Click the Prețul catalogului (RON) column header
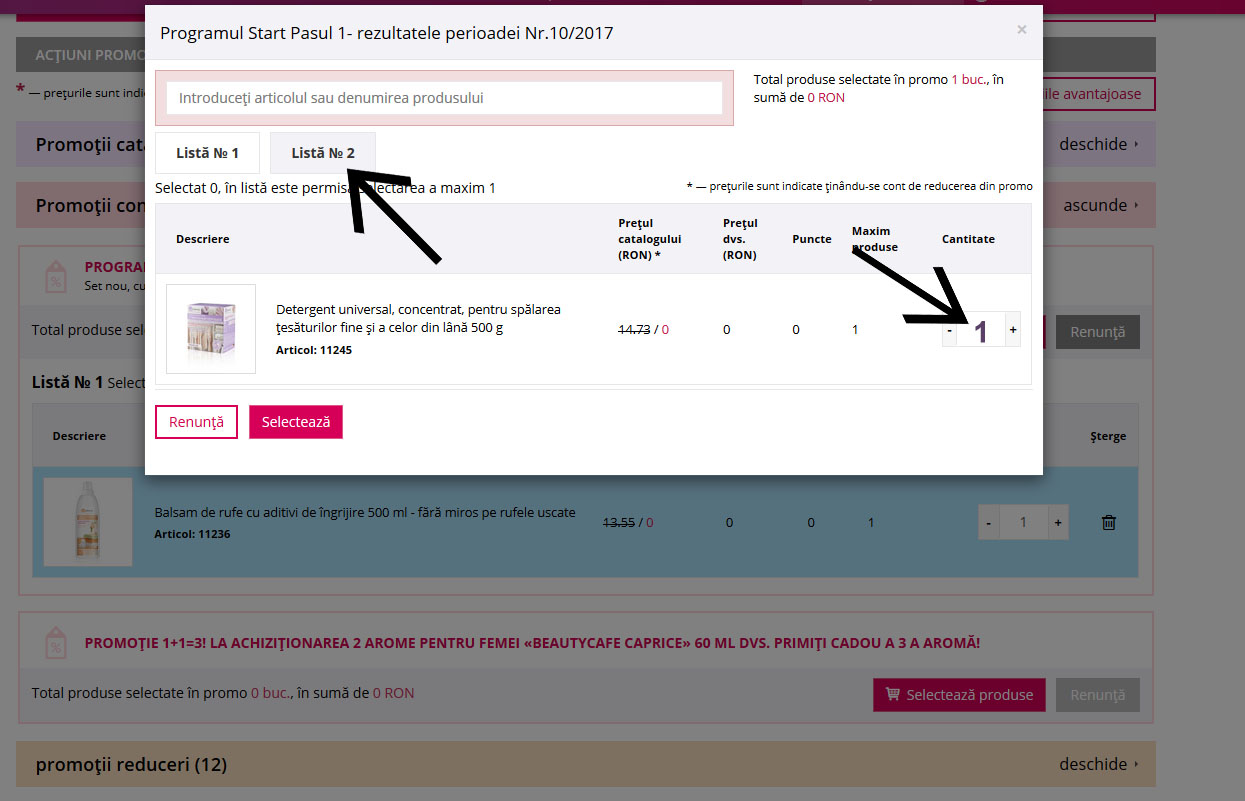The height and width of the screenshot is (801, 1245). (650, 239)
